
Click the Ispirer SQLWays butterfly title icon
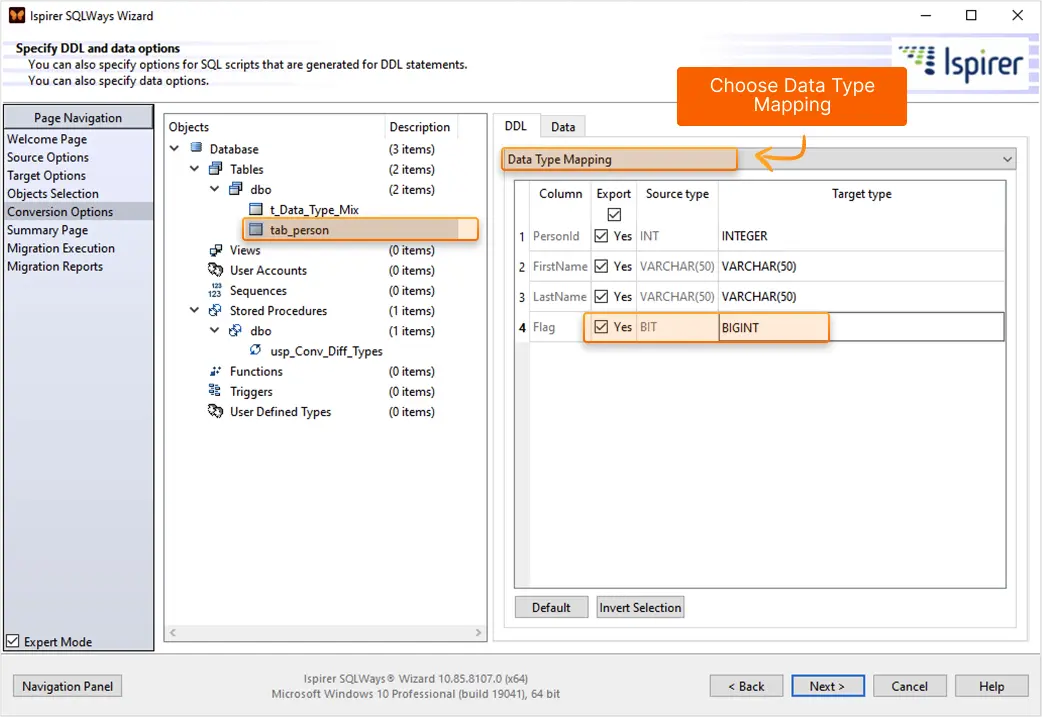(x=17, y=15)
